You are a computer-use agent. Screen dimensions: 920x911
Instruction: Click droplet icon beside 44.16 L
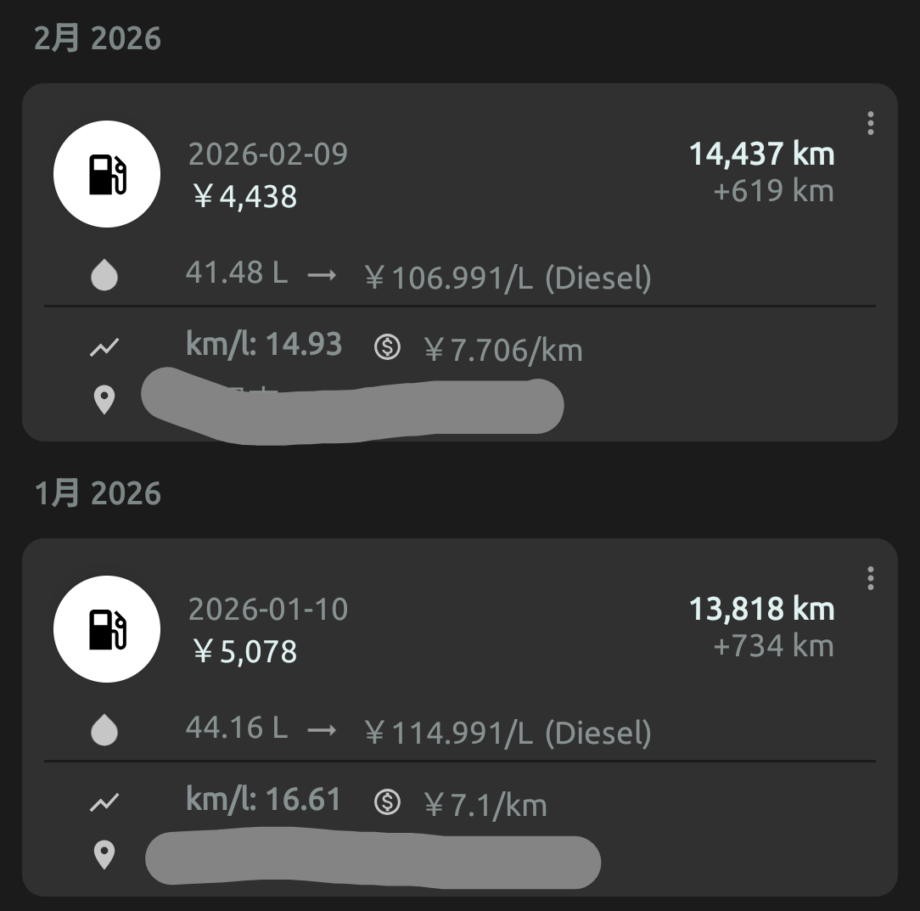[104, 732]
